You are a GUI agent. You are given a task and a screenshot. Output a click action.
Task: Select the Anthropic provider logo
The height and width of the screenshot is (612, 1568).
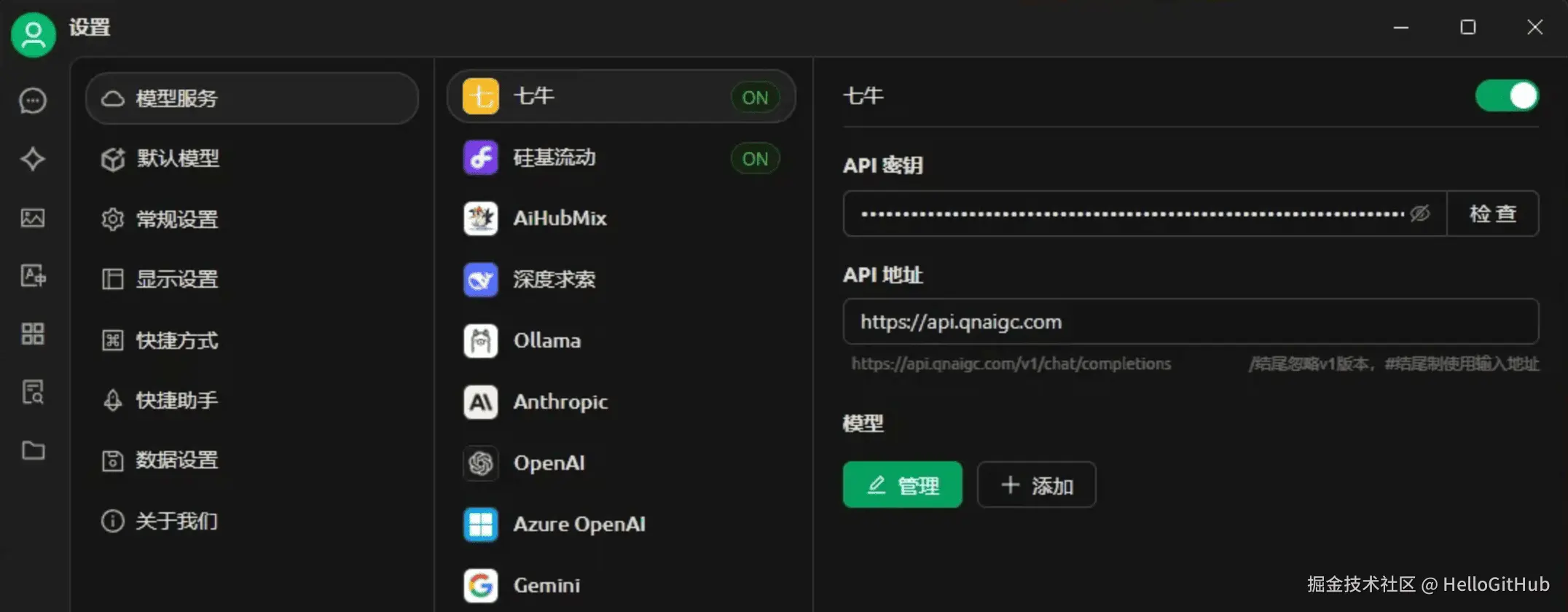(481, 402)
